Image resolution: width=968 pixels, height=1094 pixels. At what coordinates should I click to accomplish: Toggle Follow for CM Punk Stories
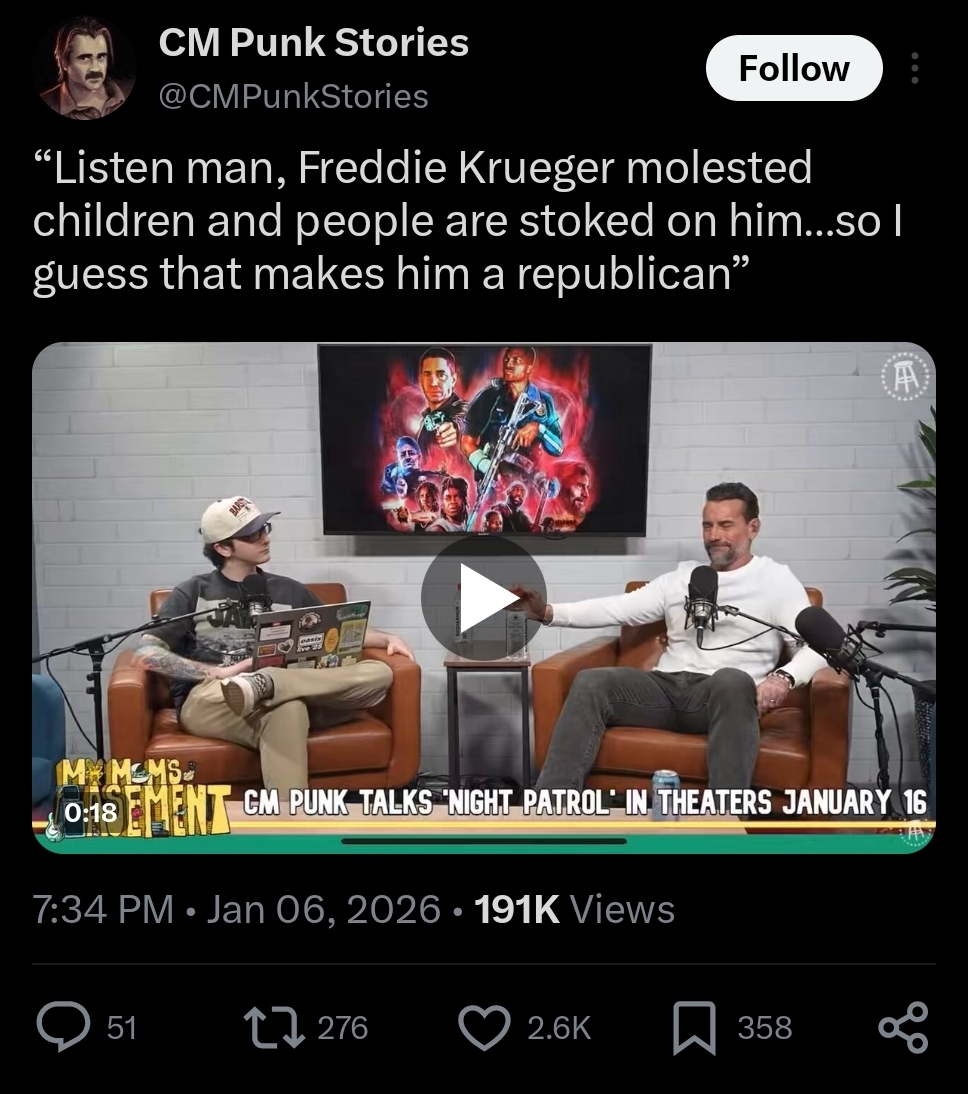tap(795, 67)
